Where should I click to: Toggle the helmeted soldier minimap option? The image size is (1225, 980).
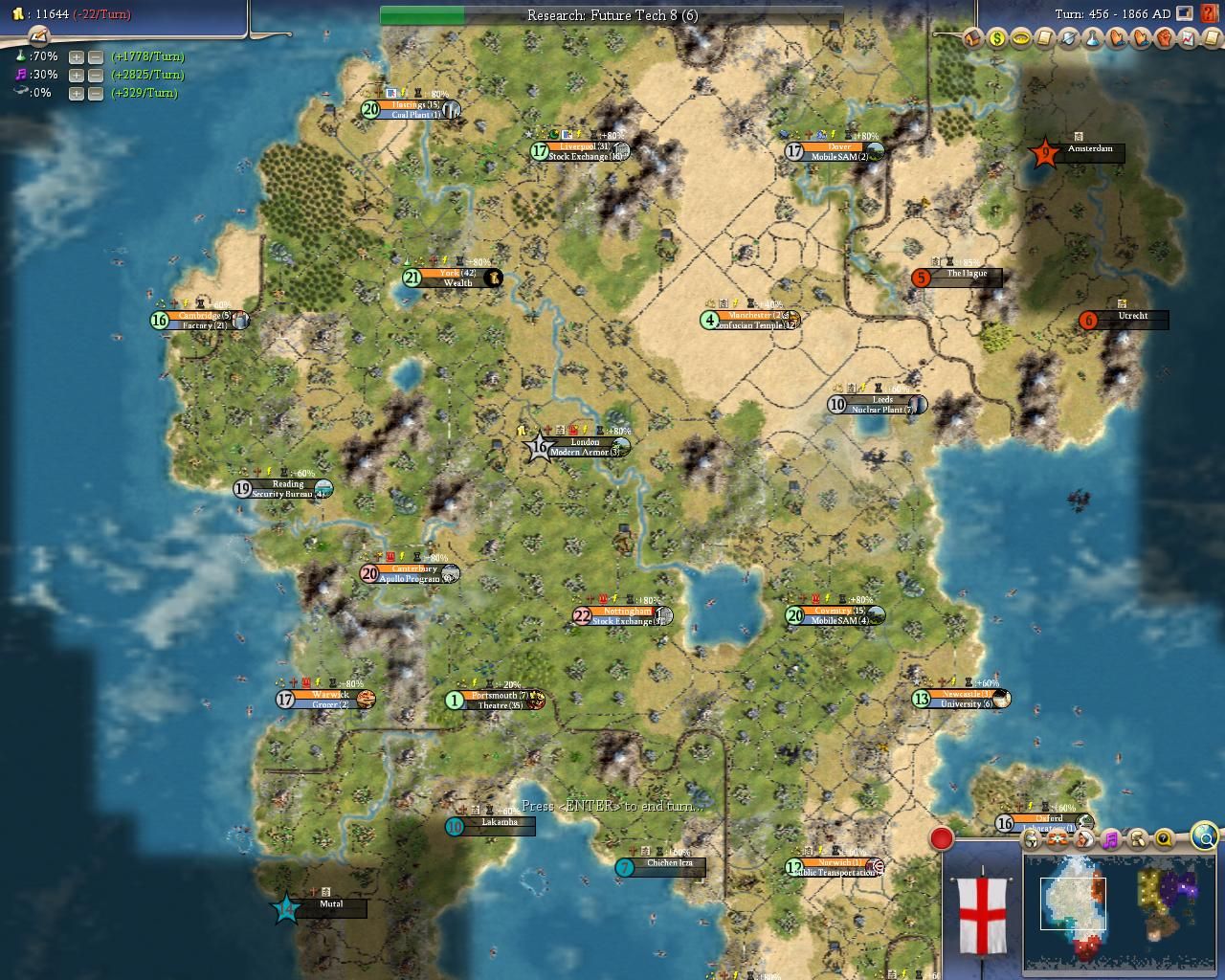tap(1031, 839)
